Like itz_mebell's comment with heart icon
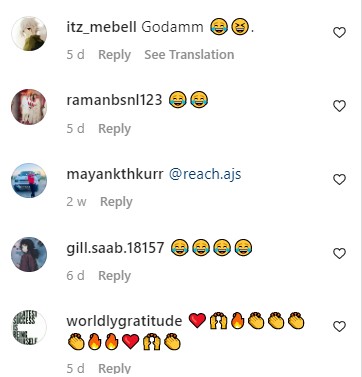The height and width of the screenshot is (377, 362). 339,32
